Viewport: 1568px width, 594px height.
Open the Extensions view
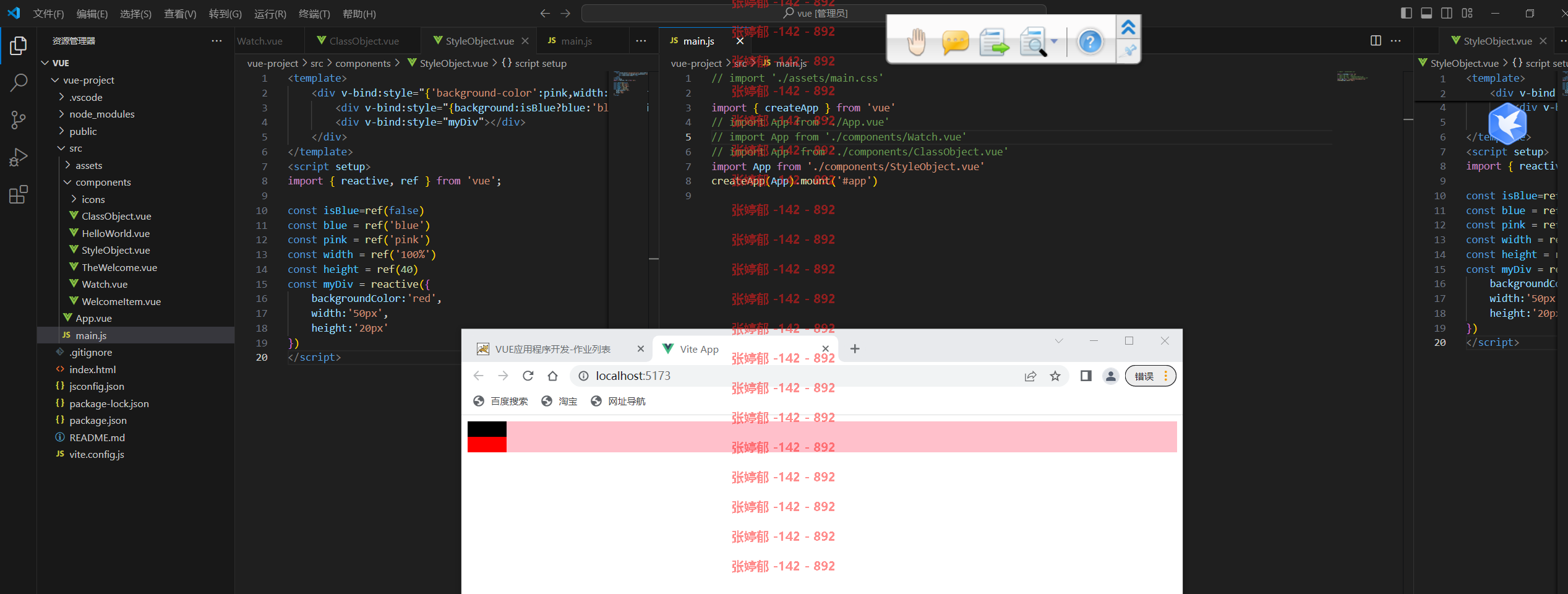click(x=19, y=195)
